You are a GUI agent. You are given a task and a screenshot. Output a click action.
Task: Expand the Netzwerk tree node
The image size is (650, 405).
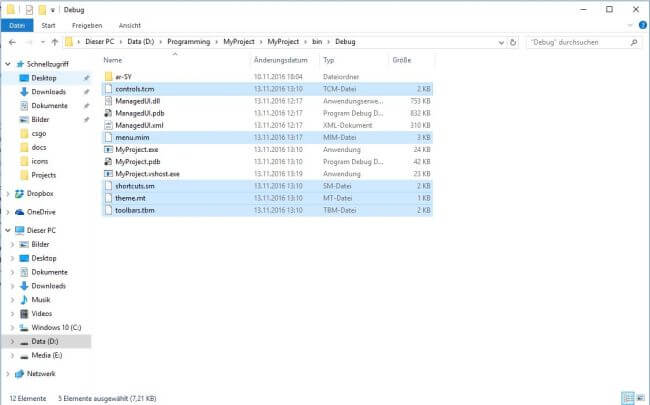tap(8, 374)
